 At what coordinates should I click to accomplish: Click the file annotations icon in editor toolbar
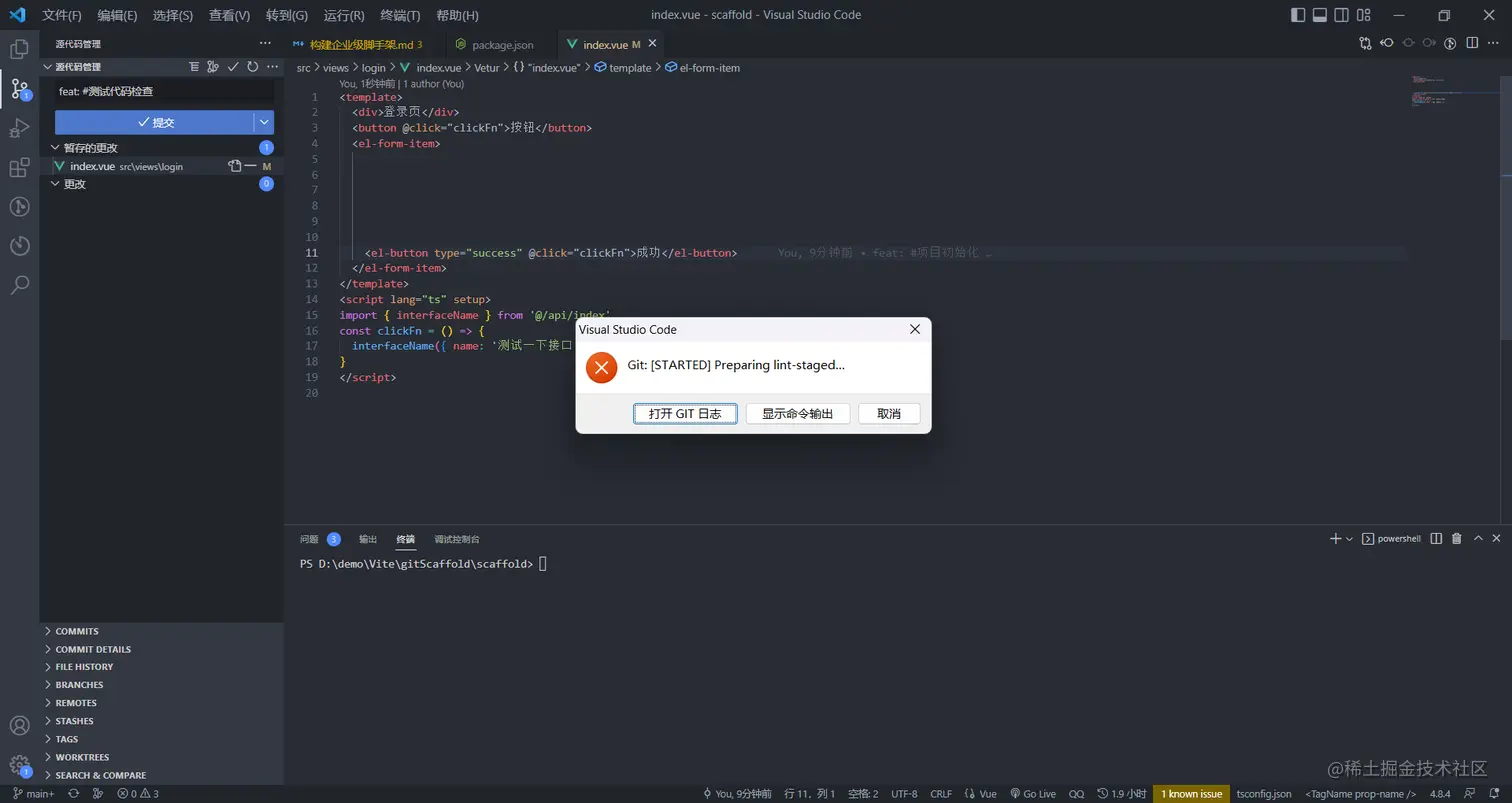point(1450,44)
